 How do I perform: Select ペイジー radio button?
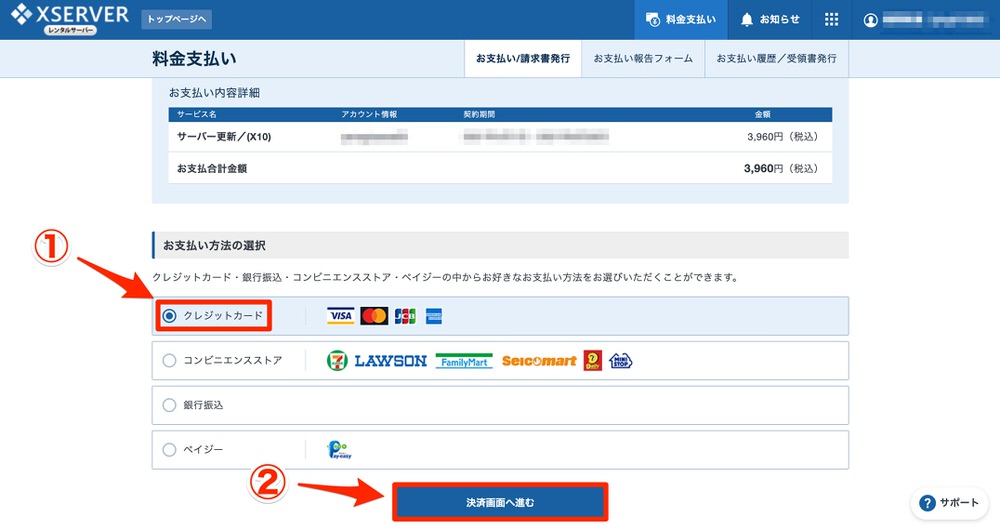pos(169,450)
